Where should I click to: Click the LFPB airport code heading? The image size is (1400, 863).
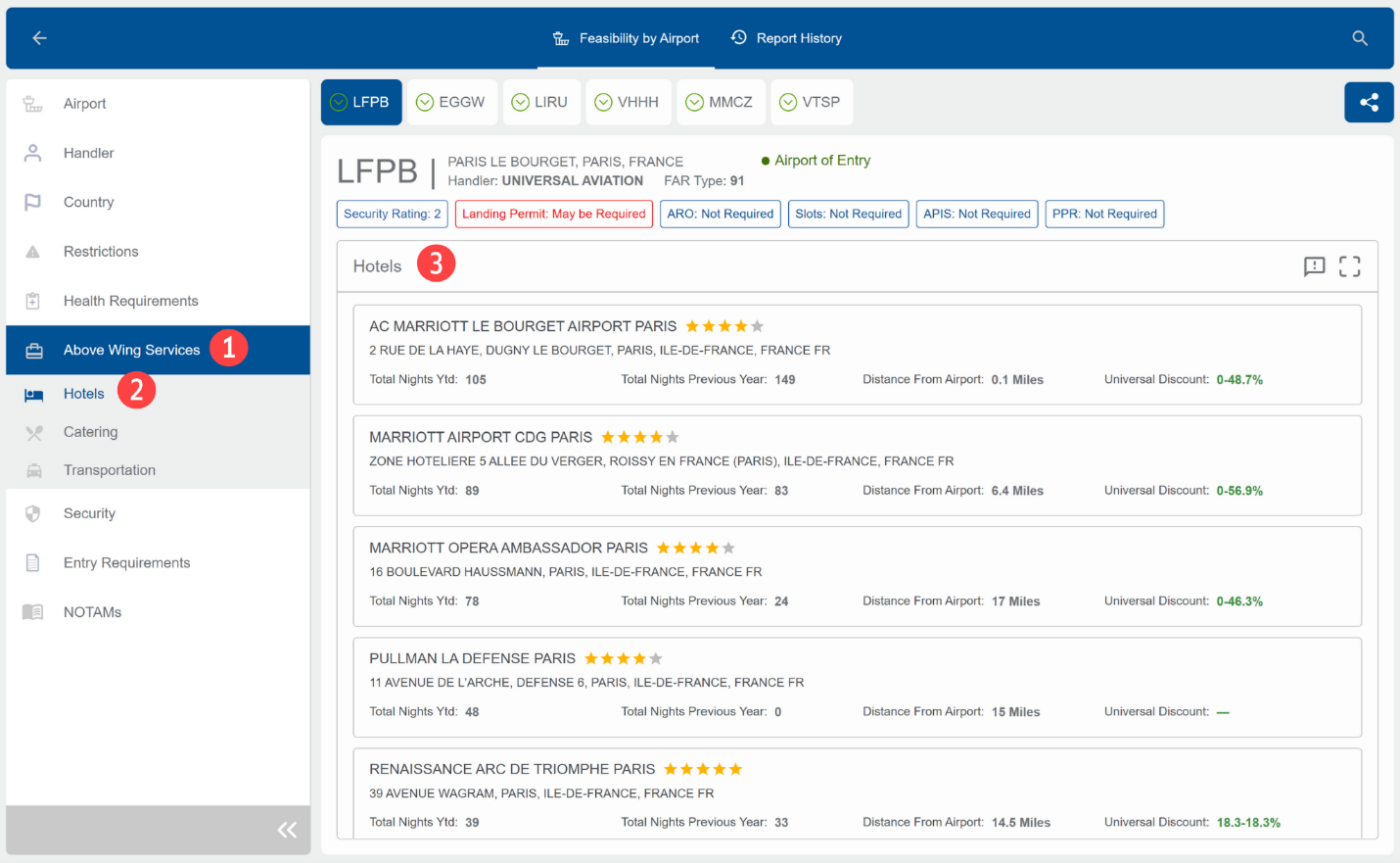point(378,171)
